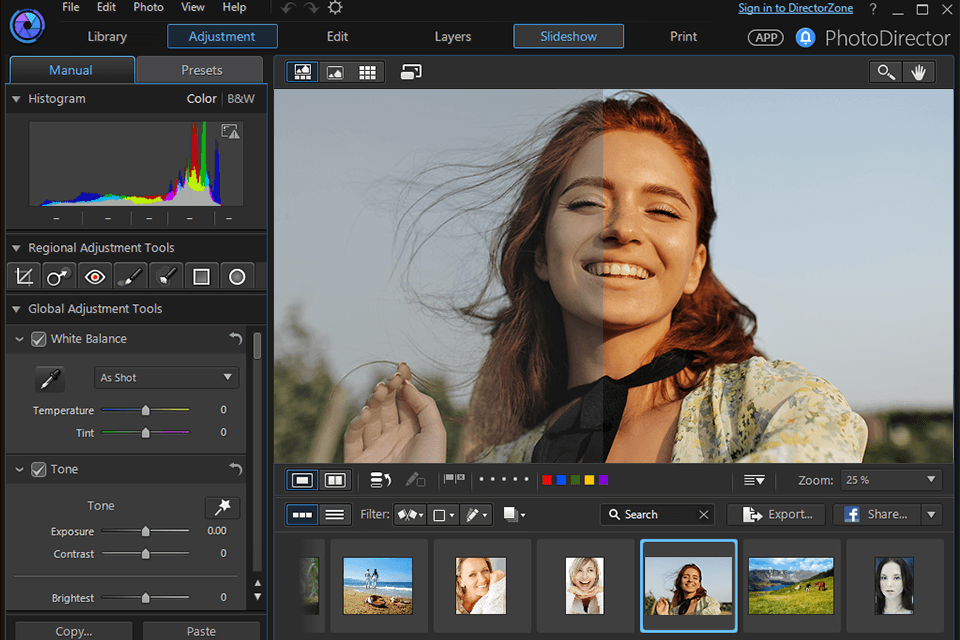Collapse the Global Adjustment Tools section
960x640 pixels.
pyautogui.click(x=17, y=309)
